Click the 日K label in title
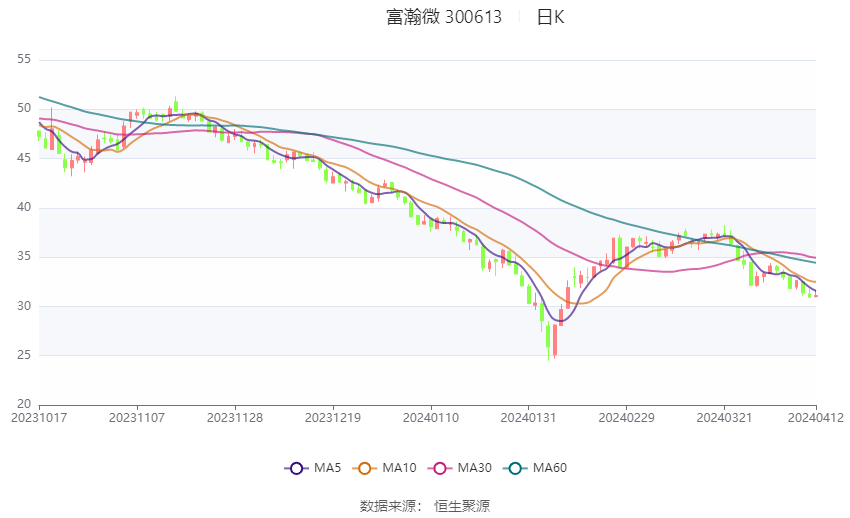This screenshot has height=518, width=850. point(551,17)
